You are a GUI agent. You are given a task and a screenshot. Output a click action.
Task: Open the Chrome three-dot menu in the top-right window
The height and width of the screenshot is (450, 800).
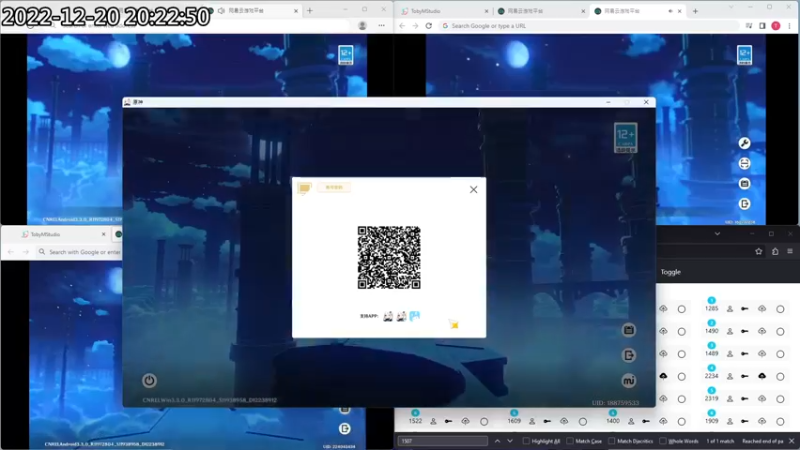pos(790,26)
